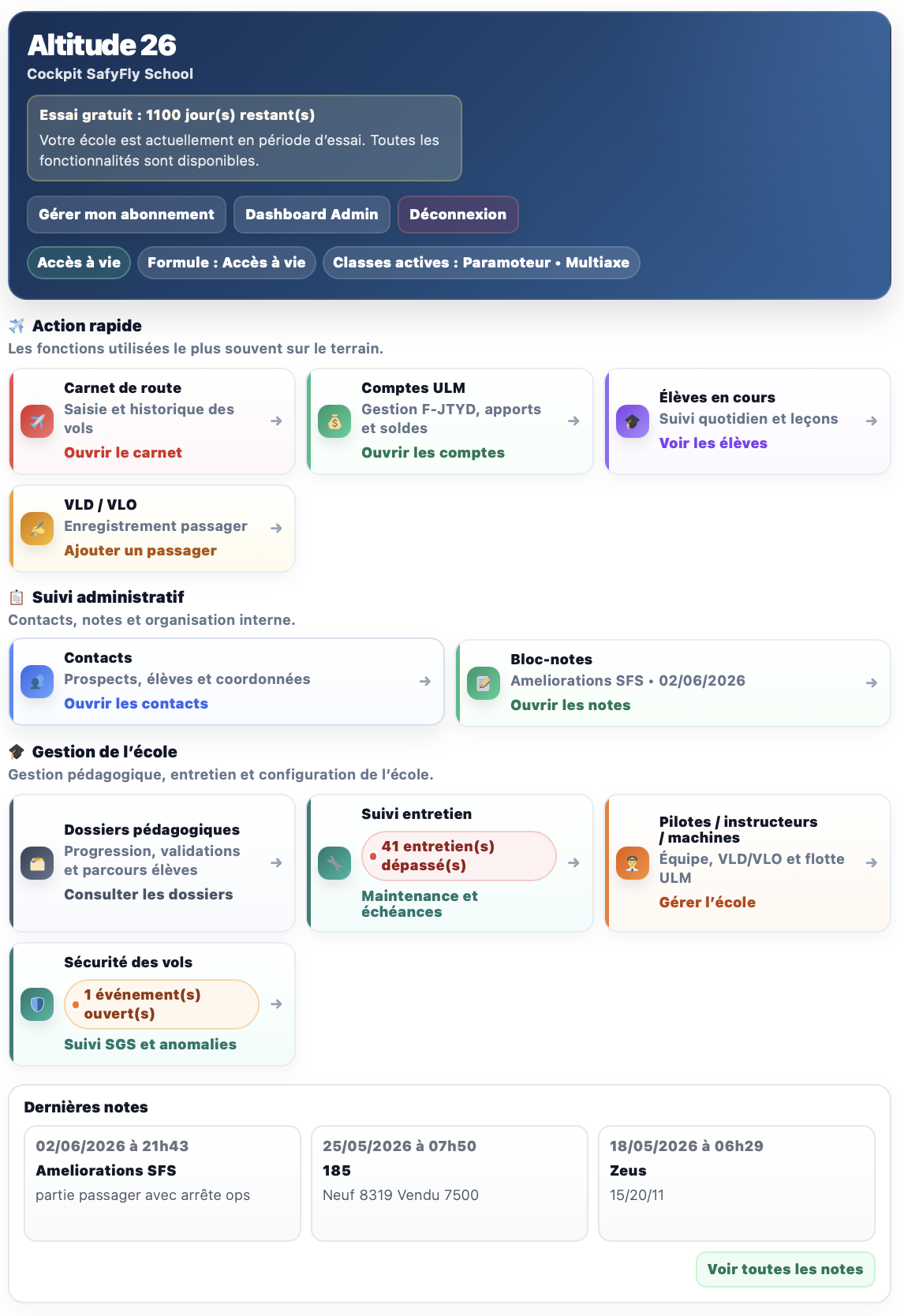
Task: Click the arrow on the Bloc-notes card
Action: pyautogui.click(x=872, y=683)
